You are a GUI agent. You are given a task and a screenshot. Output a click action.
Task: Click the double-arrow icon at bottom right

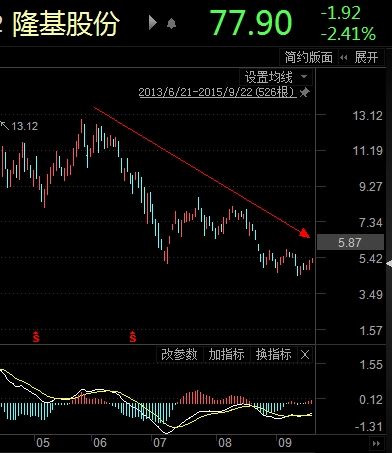click(376, 444)
